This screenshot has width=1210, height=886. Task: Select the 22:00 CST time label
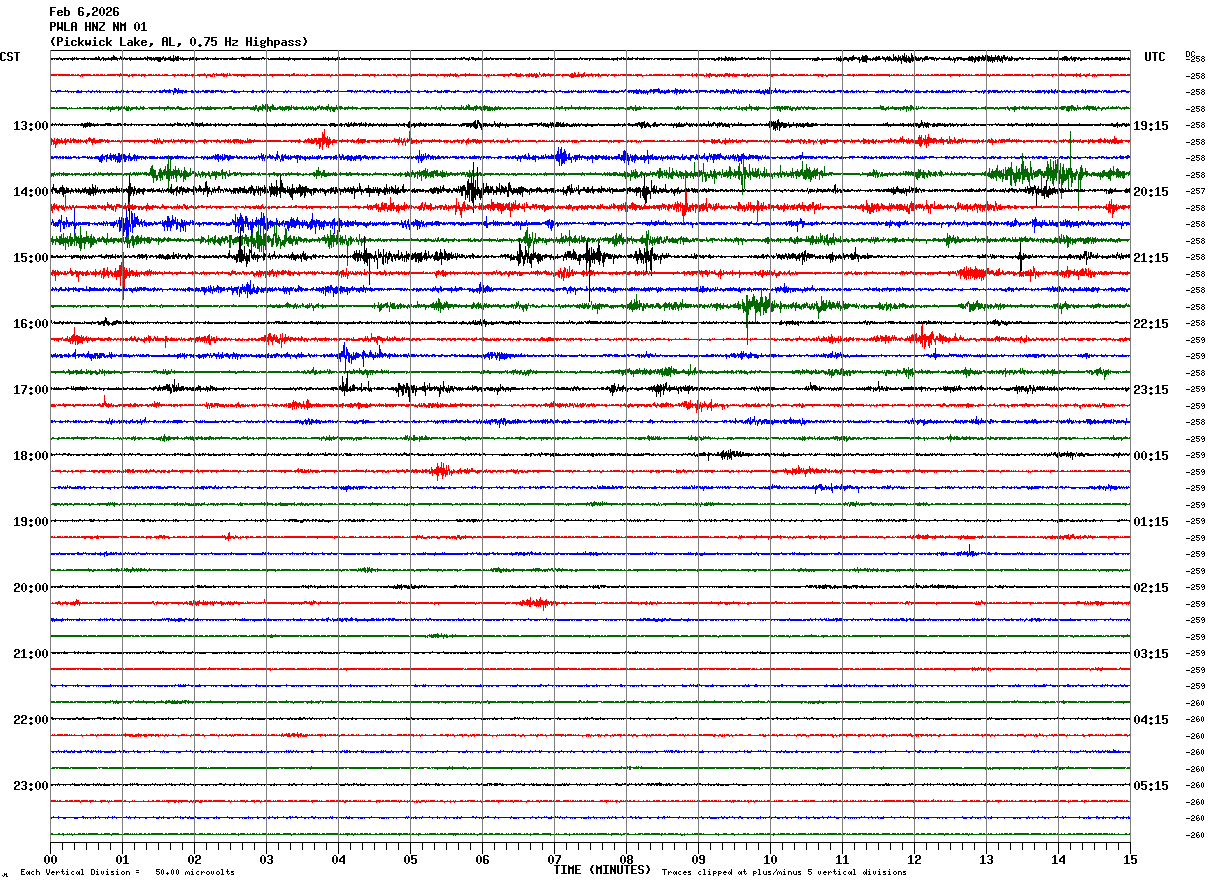coord(31,720)
